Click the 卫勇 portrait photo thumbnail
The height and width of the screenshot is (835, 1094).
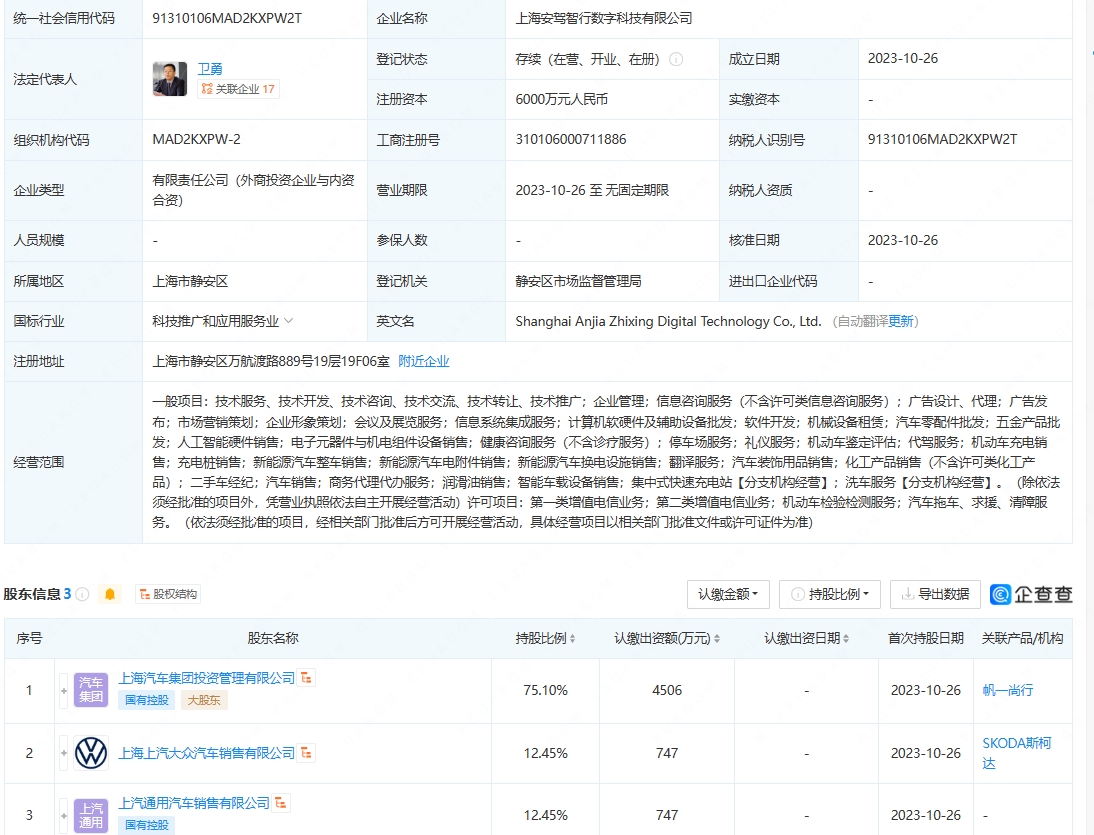(x=170, y=79)
